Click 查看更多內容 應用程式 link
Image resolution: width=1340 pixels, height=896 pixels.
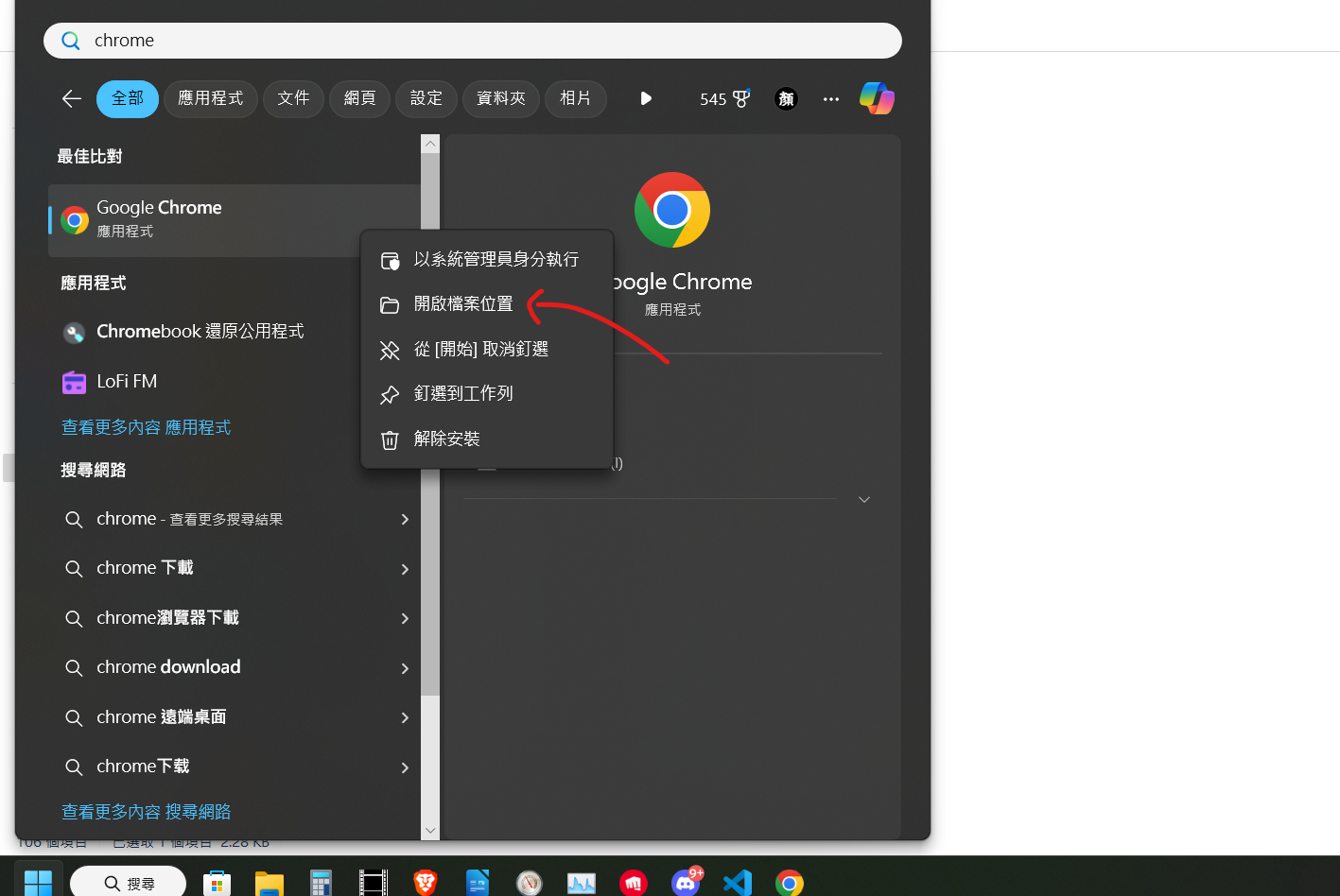[147, 428]
